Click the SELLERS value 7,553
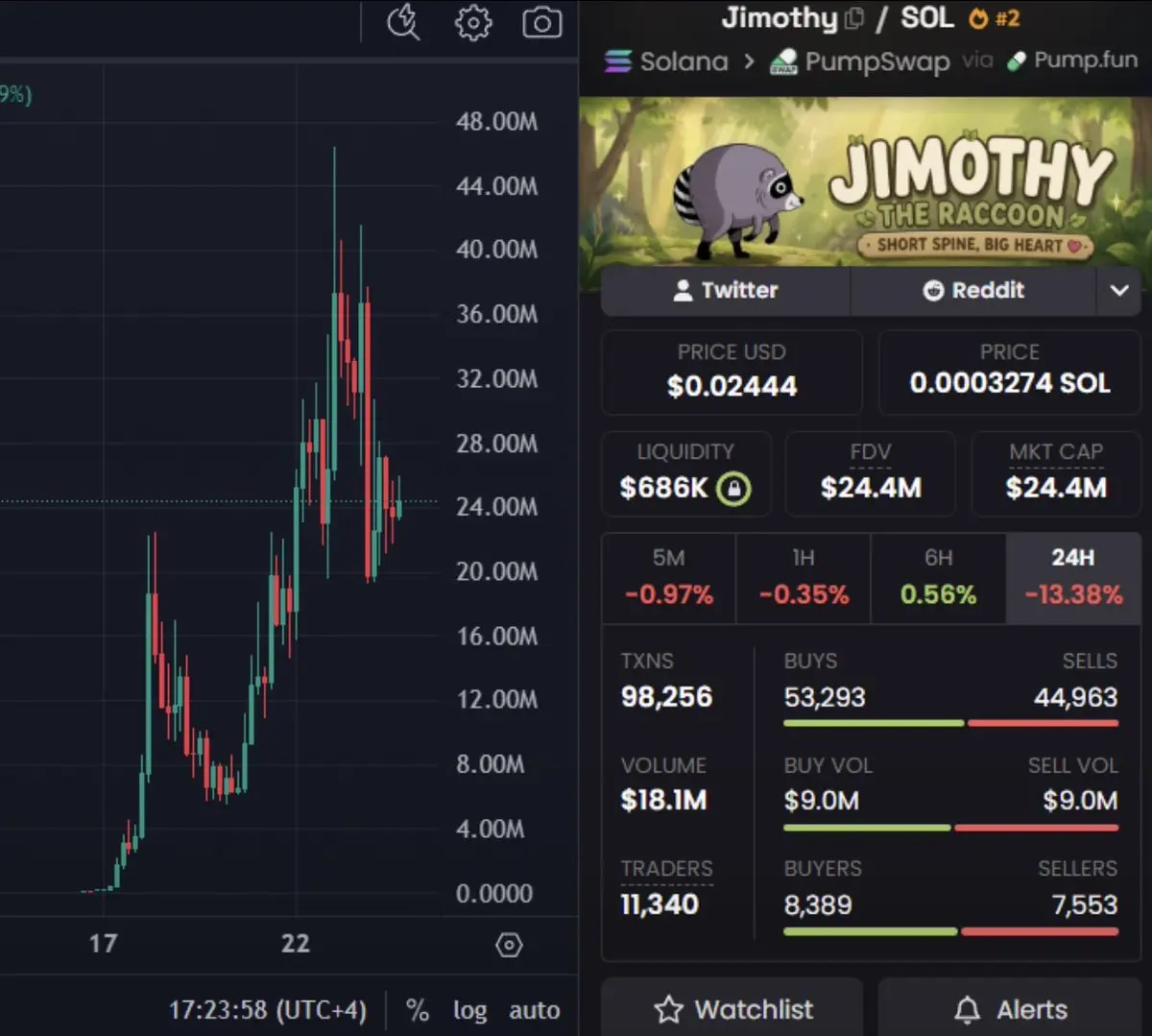Screen dimensions: 1152x1036 [x=1085, y=904]
